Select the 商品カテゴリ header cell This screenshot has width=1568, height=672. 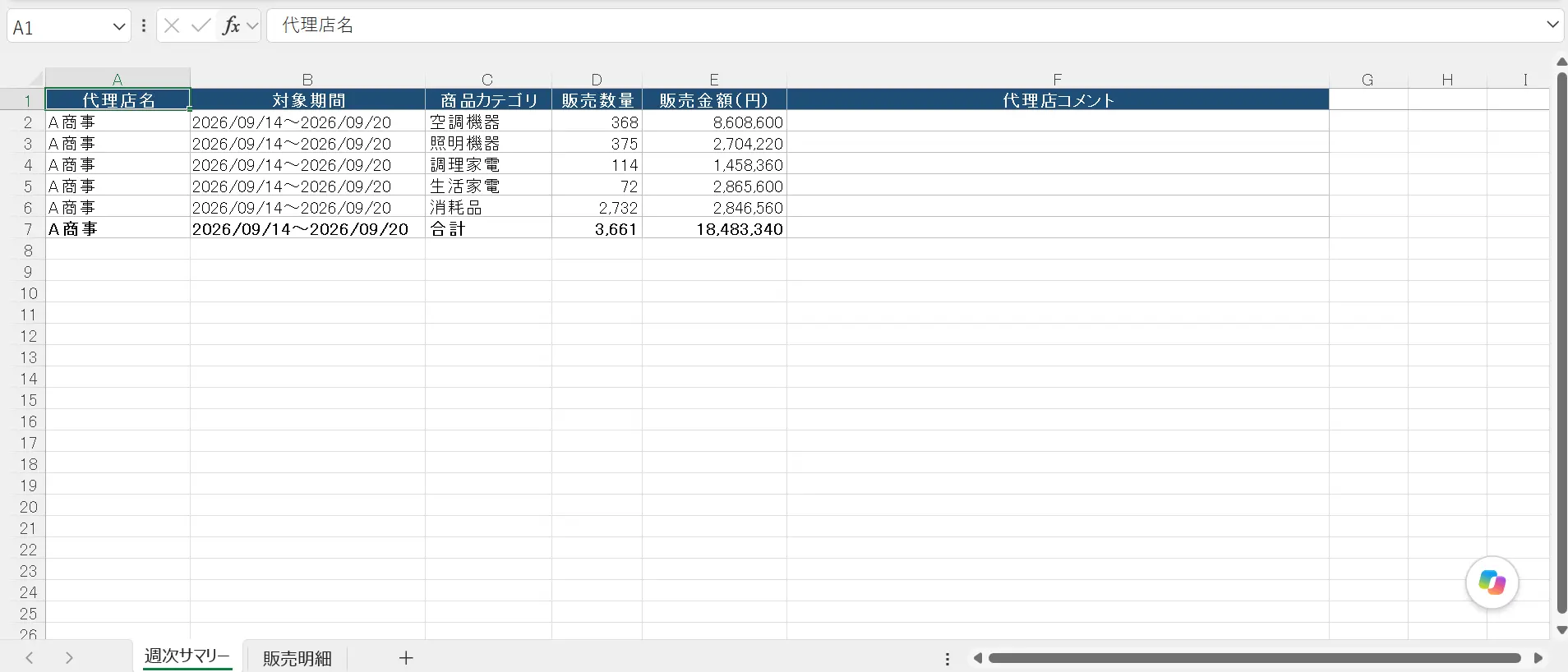[x=488, y=100]
